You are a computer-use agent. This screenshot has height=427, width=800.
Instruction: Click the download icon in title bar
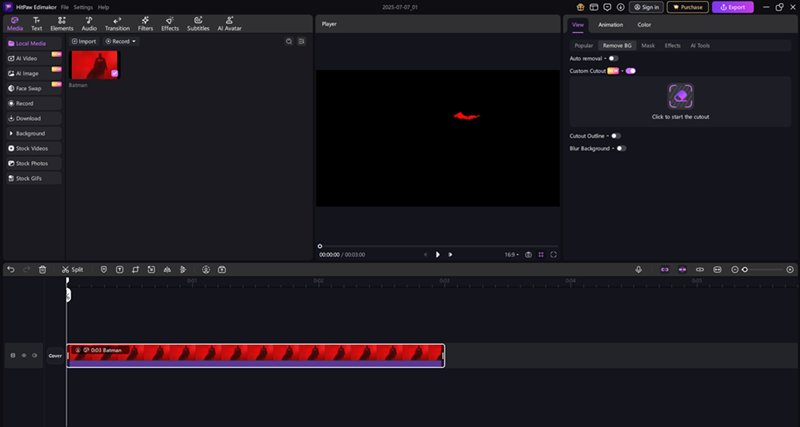pos(620,7)
